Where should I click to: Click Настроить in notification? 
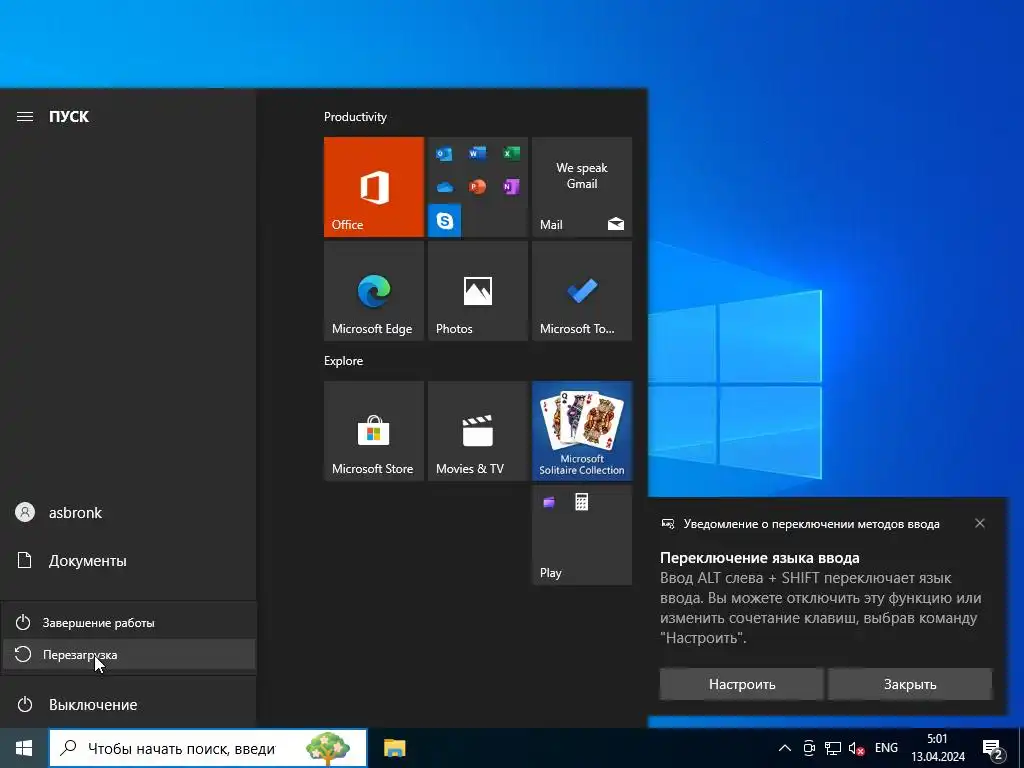pos(742,684)
